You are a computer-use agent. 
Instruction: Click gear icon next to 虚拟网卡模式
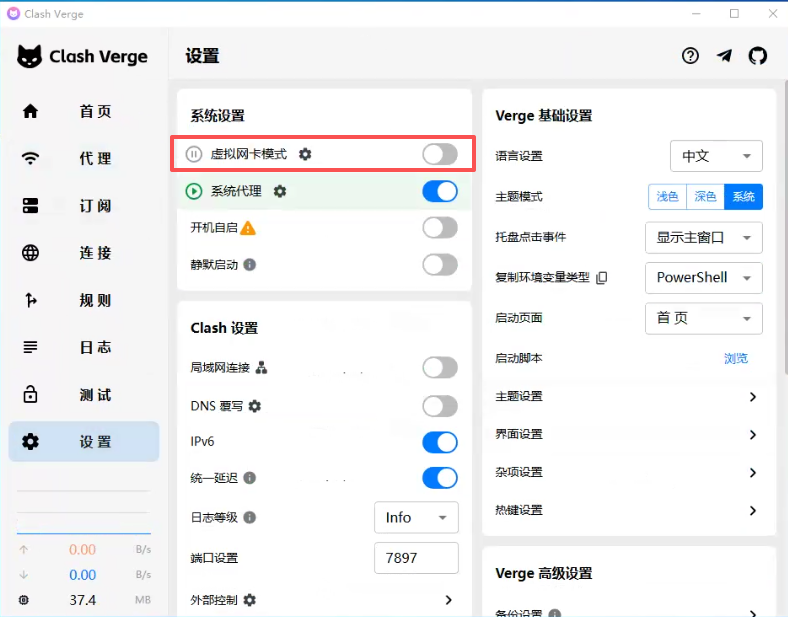click(305, 154)
